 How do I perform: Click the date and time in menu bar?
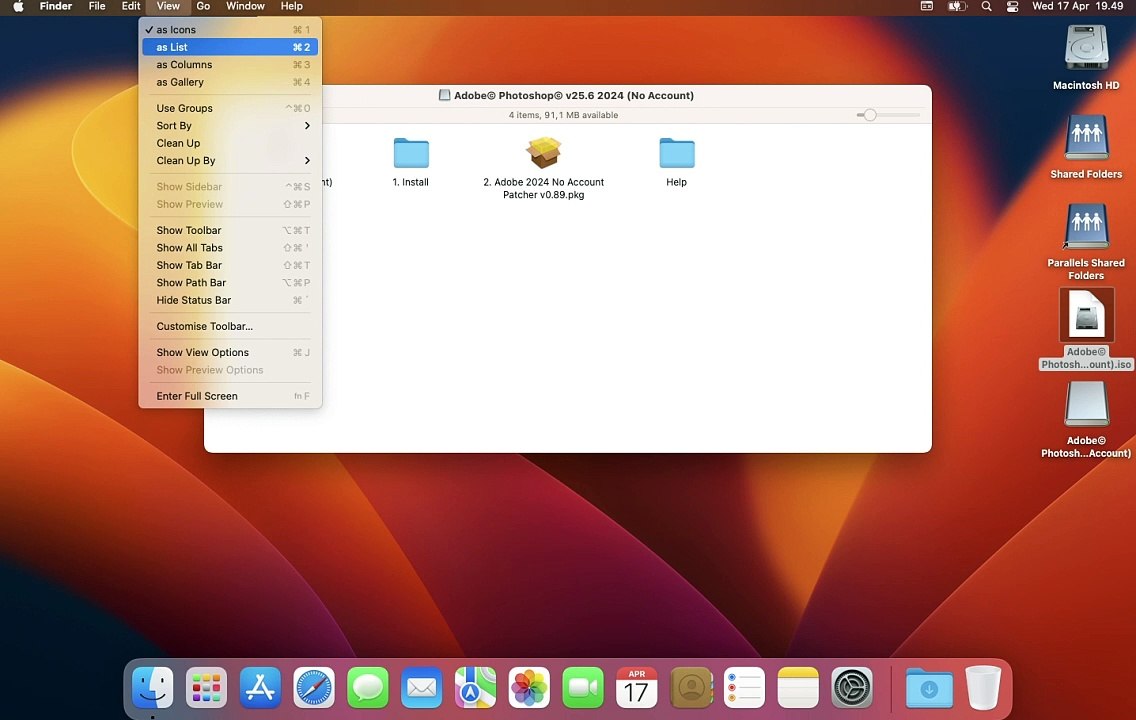[x=1077, y=7]
